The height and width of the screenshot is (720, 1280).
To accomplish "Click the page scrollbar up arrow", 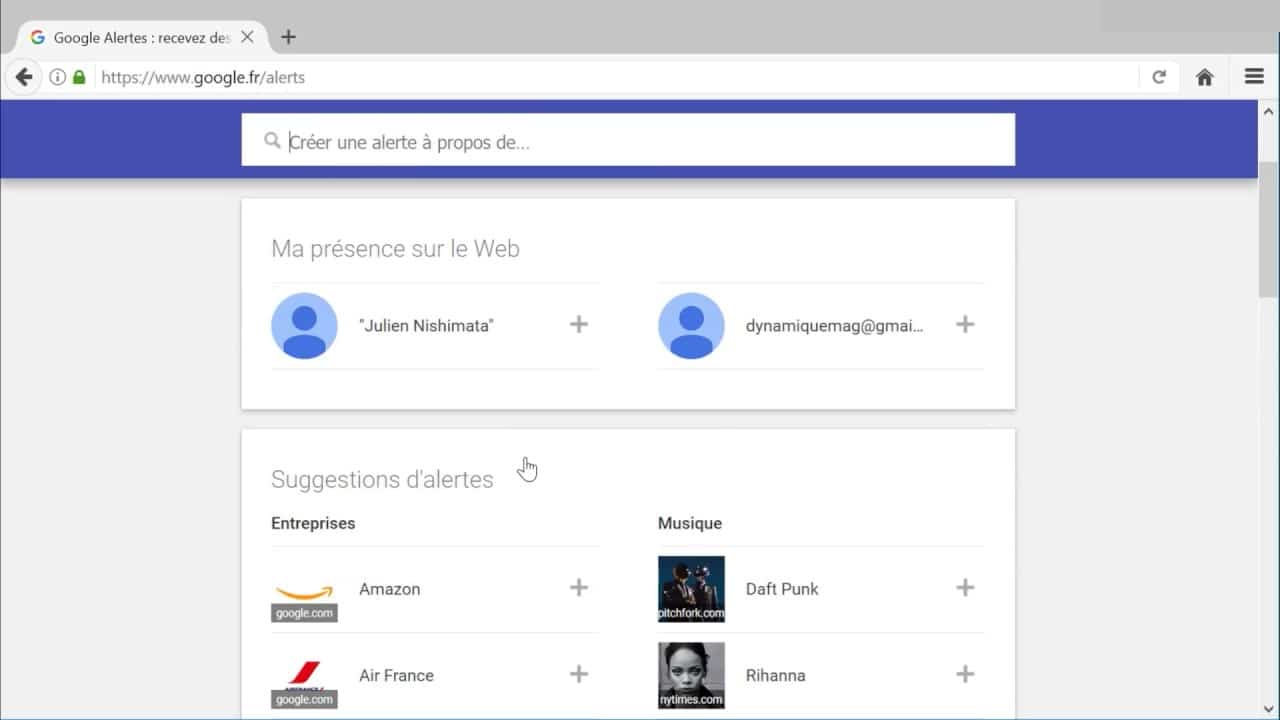I will tap(1269, 110).
